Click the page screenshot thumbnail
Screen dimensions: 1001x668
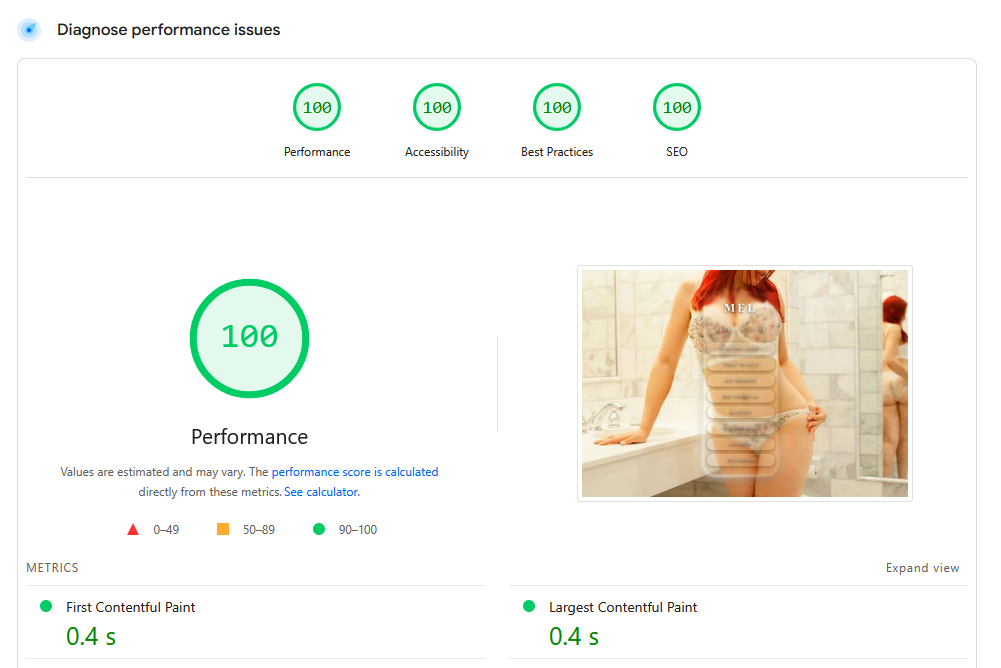744,383
